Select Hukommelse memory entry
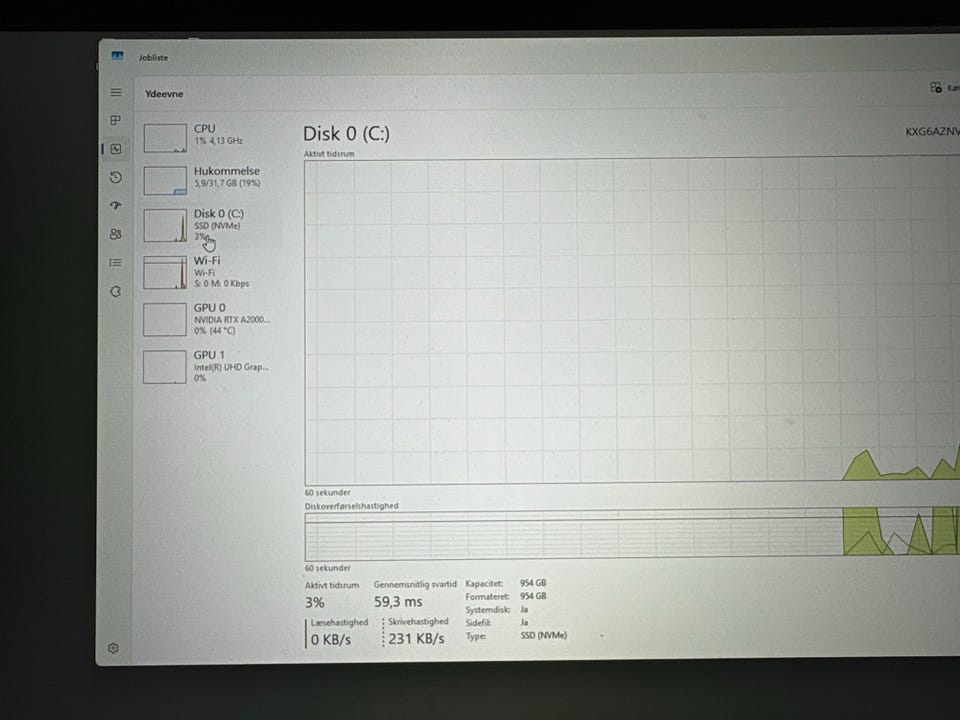Viewport: 960px width, 720px height. pos(210,179)
